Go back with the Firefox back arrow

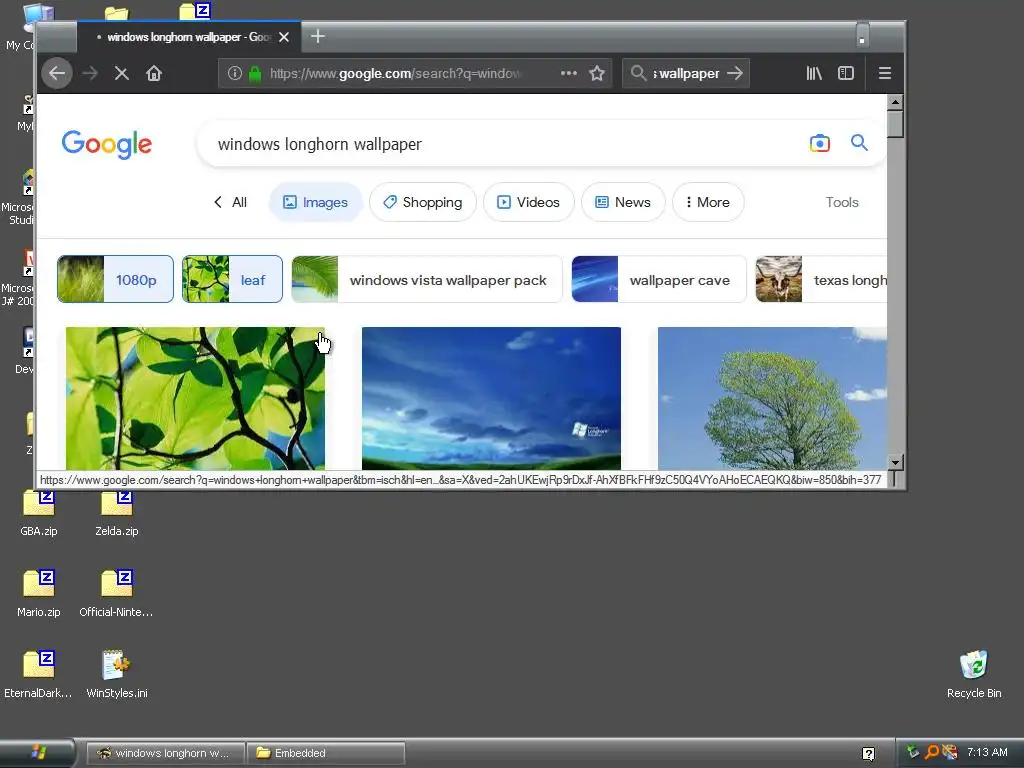pyautogui.click(x=57, y=73)
